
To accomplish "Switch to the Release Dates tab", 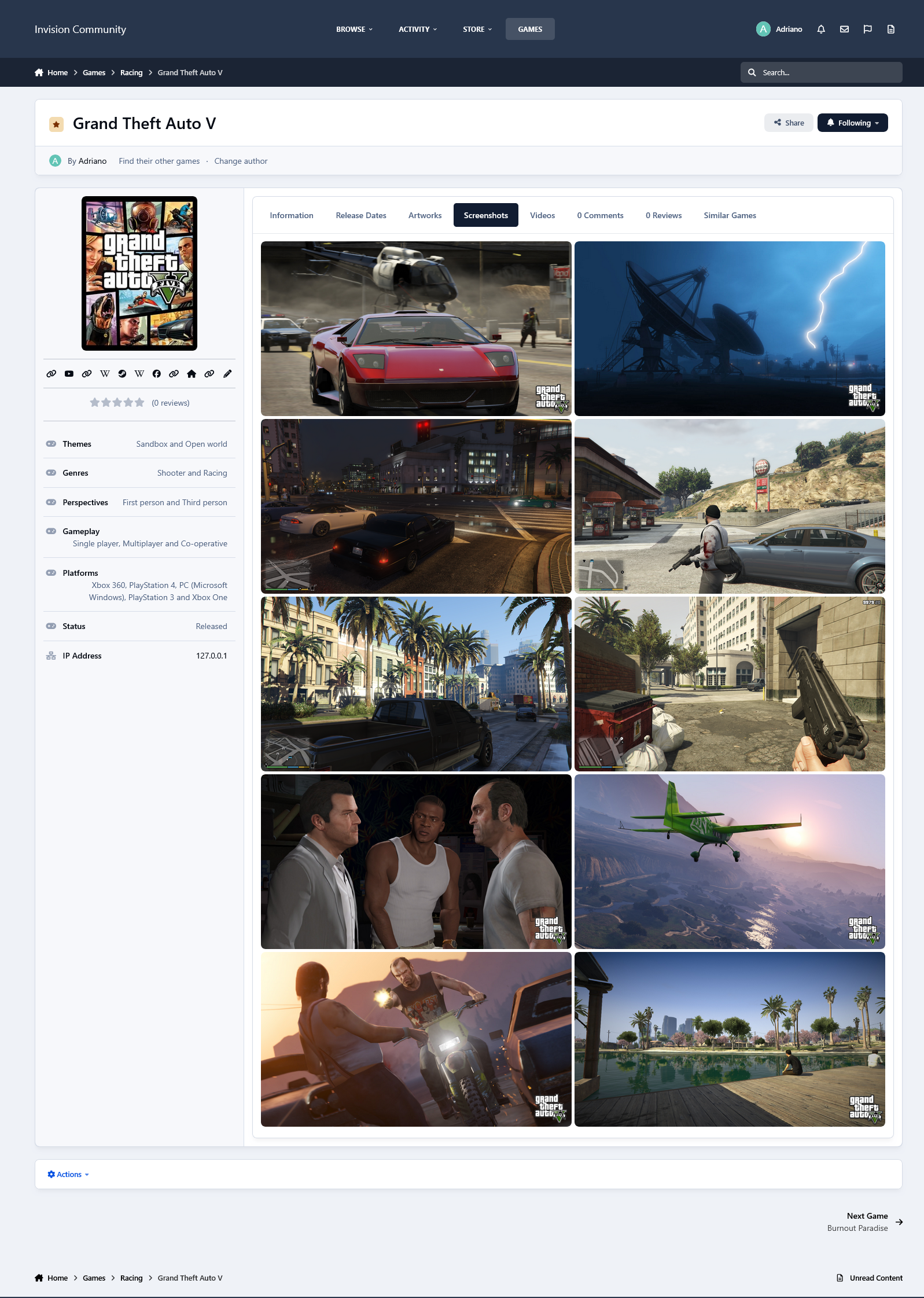I will click(x=360, y=215).
